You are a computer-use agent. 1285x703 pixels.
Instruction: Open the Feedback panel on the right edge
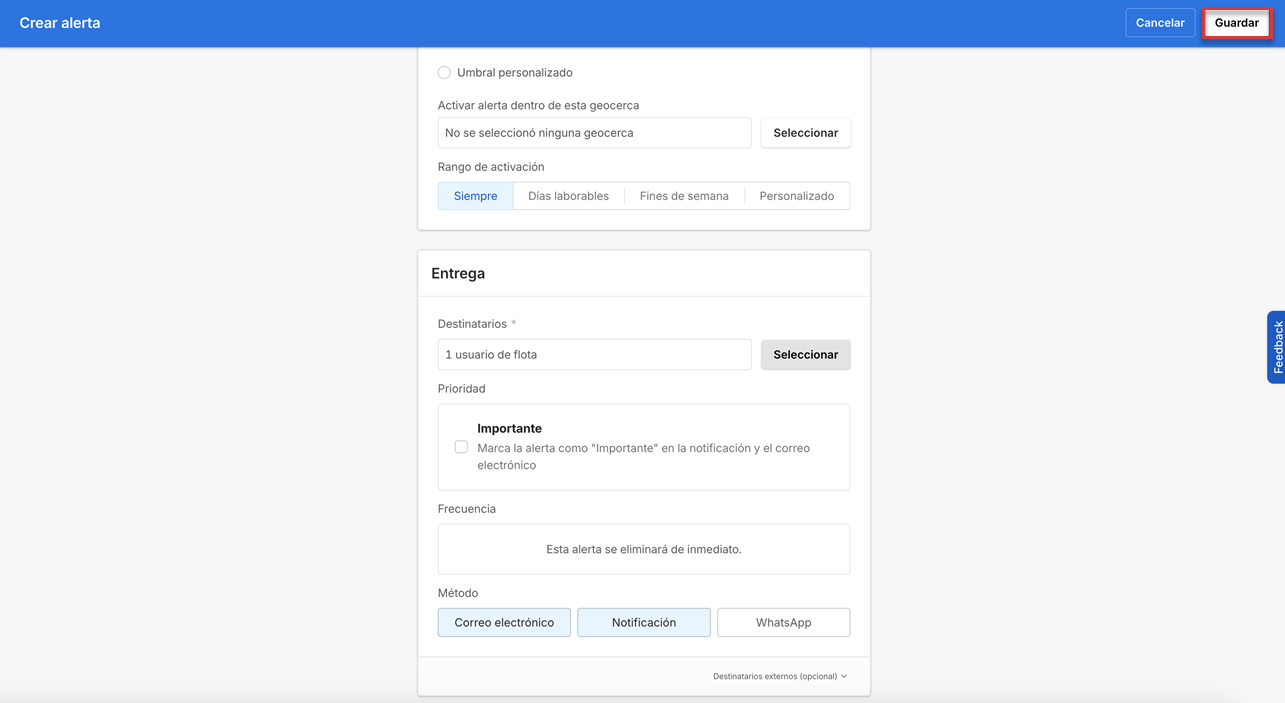[1277, 347]
